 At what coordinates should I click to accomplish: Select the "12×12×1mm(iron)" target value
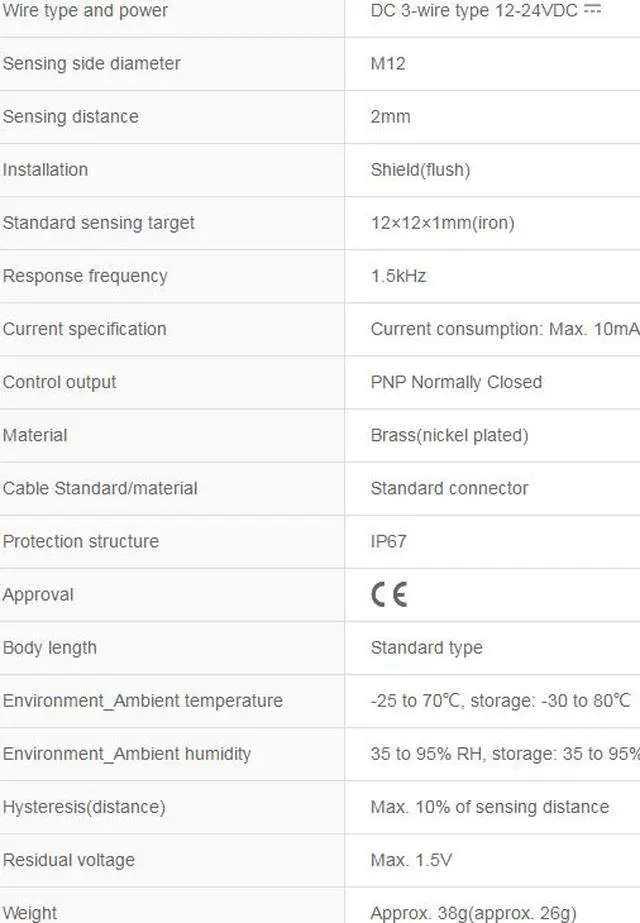point(442,223)
